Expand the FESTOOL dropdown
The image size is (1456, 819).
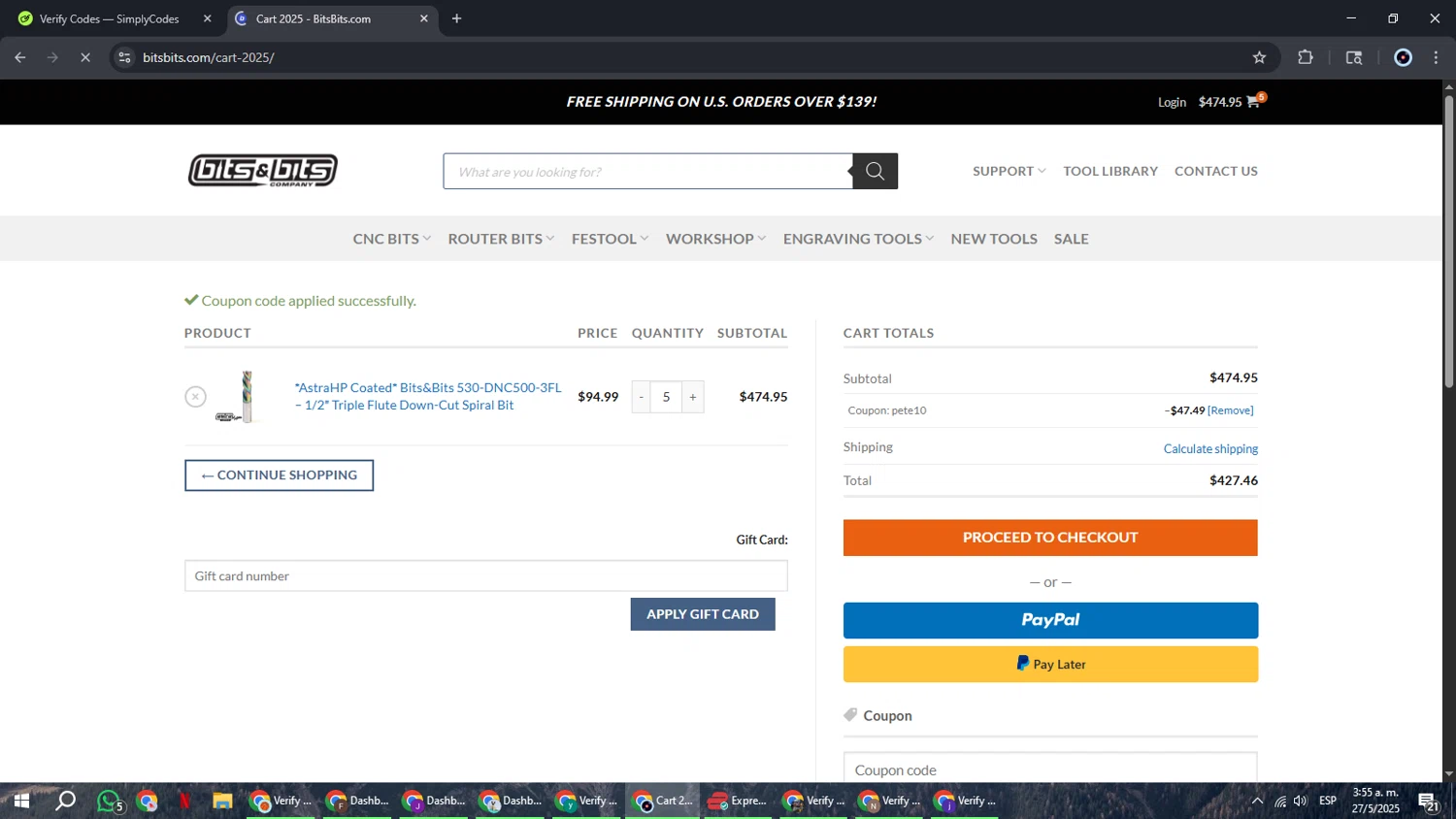click(610, 239)
